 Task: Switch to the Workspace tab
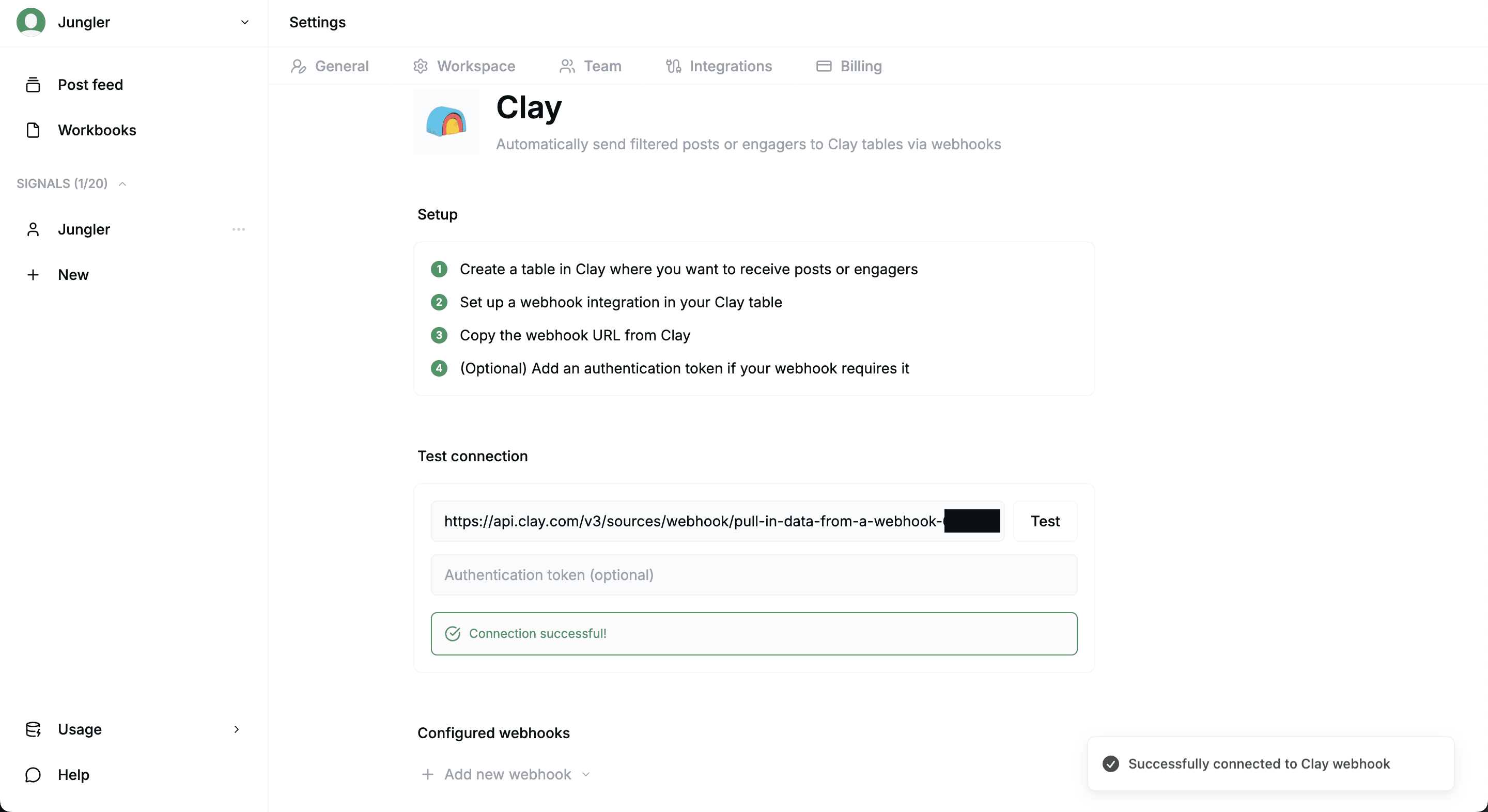click(476, 67)
